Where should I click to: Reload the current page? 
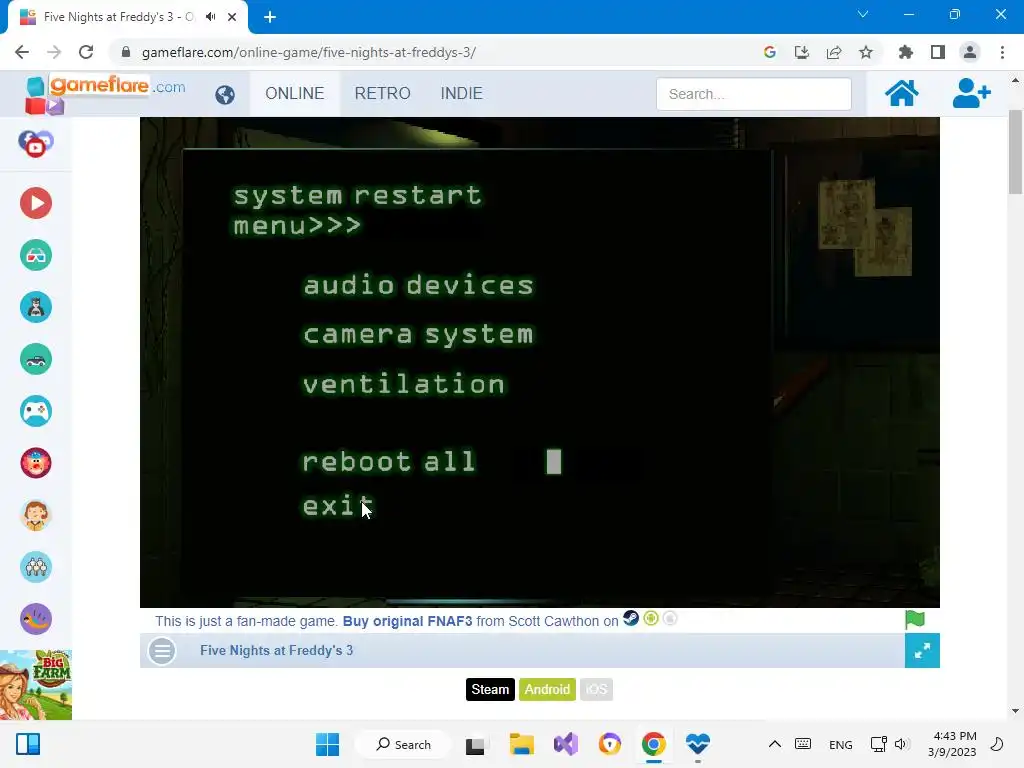coord(86,52)
